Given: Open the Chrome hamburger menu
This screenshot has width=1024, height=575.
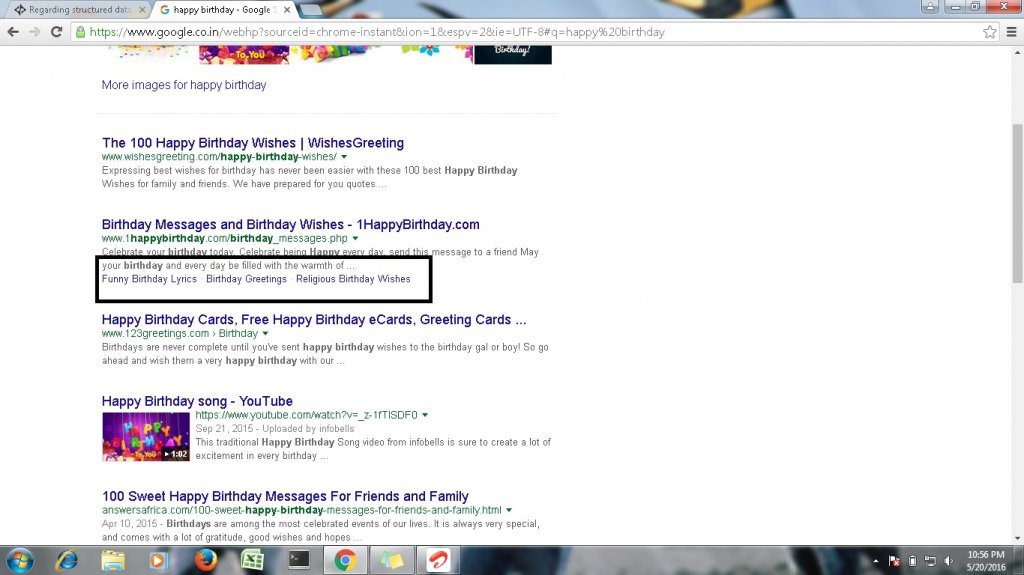Looking at the screenshot, I should coord(1011,32).
